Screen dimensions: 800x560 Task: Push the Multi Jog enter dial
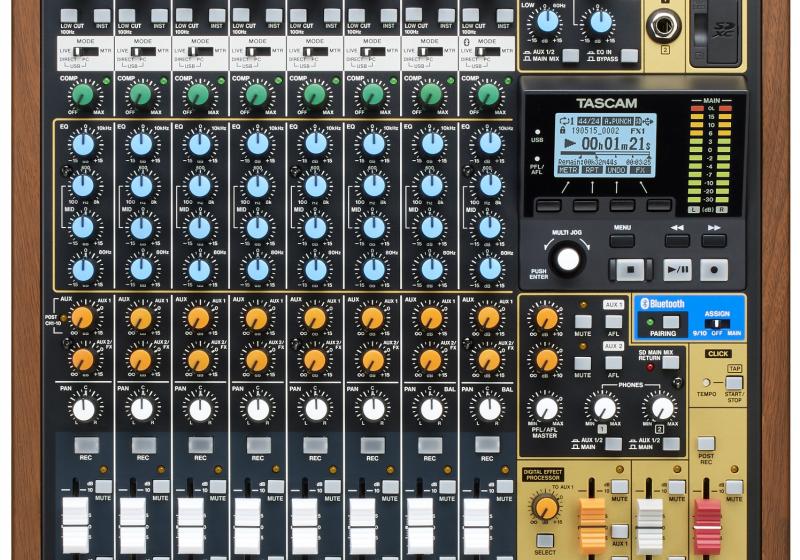click(x=568, y=259)
